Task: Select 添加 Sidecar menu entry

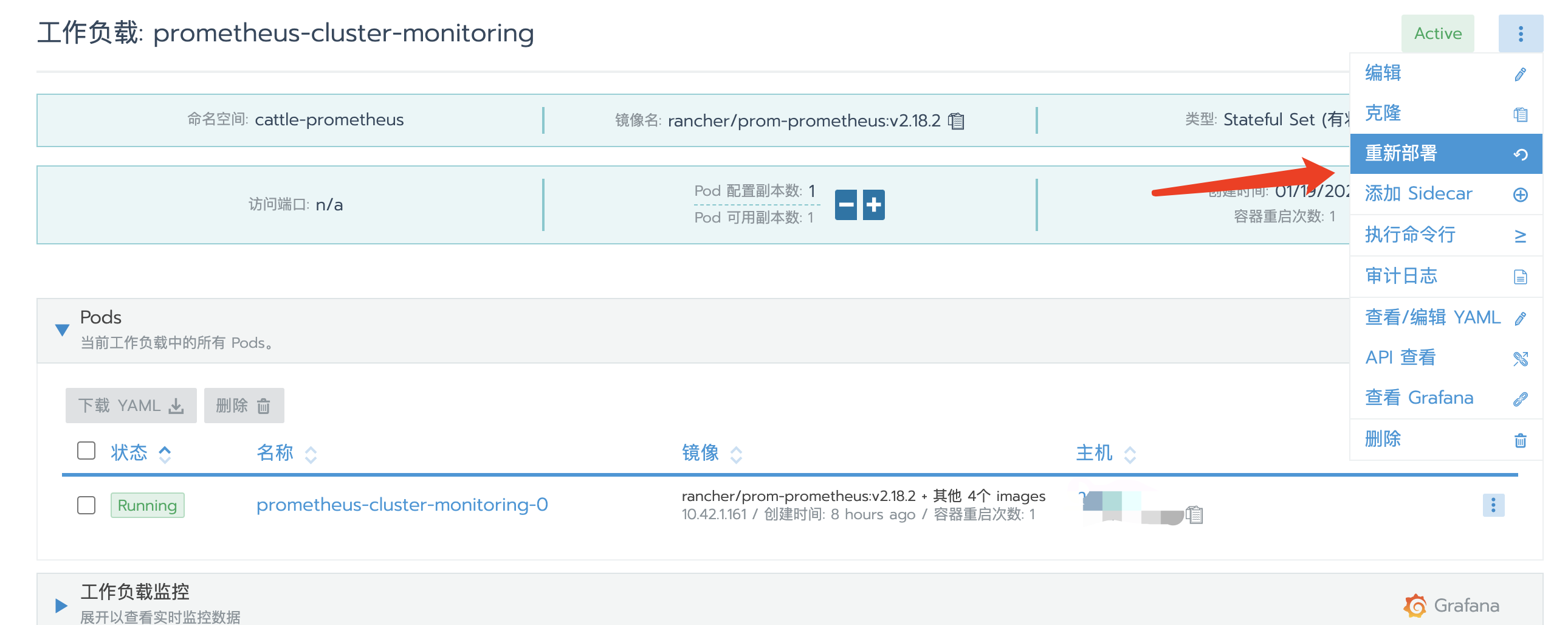Action: pos(1446,194)
